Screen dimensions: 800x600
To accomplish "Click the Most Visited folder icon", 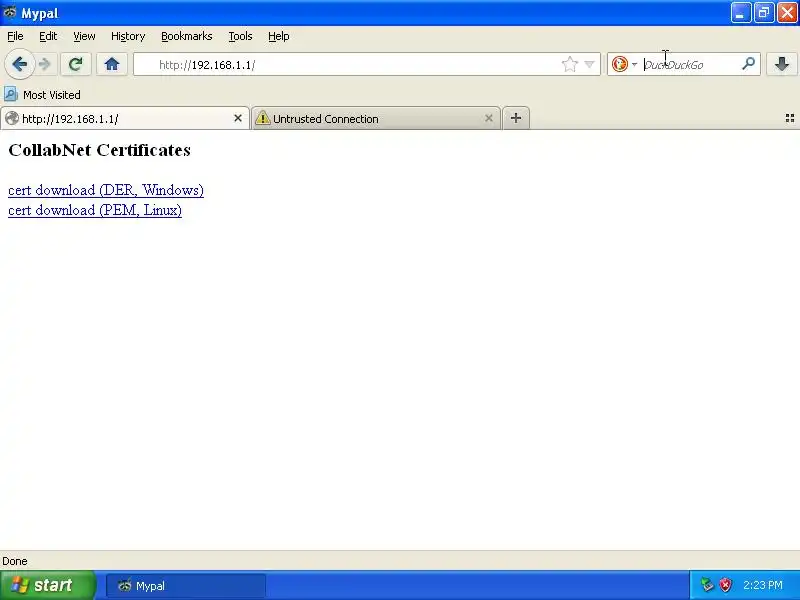I will (x=11, y=94).
